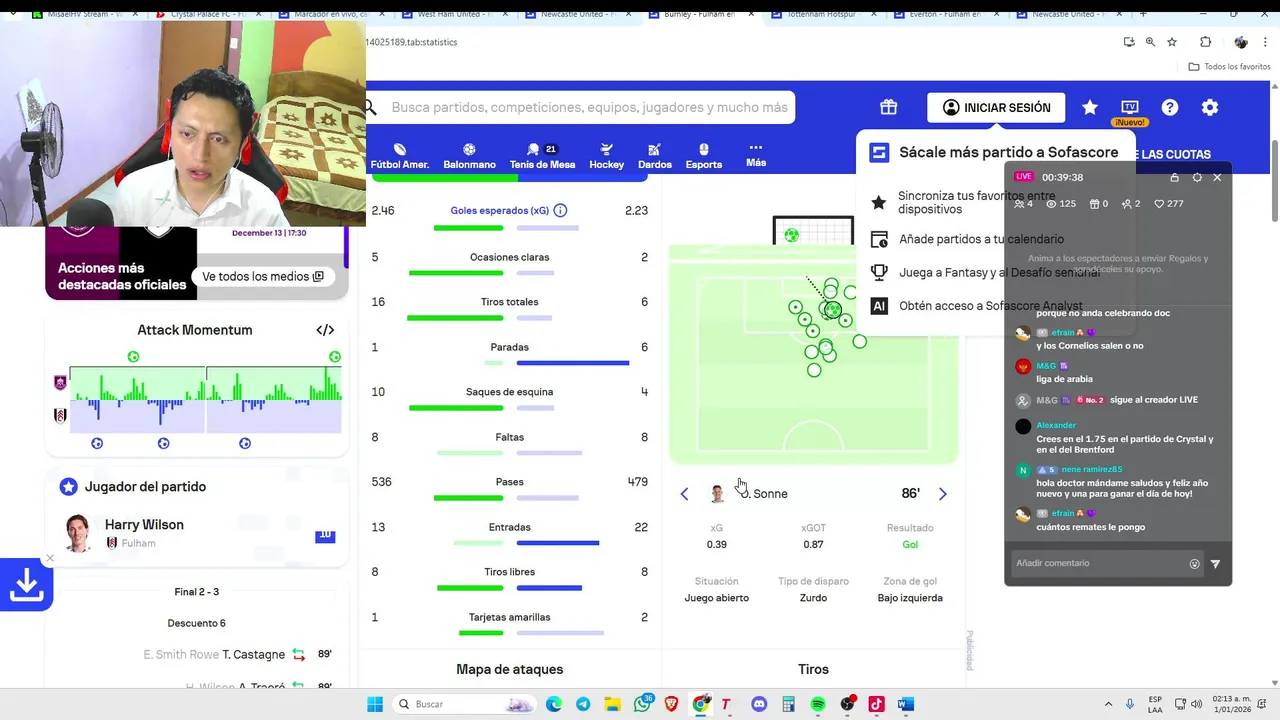
Task: Open the favorites star in Sofascore header
Action: (x=1090, y=107)
